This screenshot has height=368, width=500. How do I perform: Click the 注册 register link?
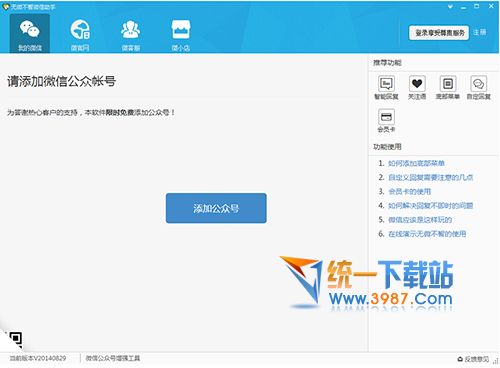pos(479,32)
